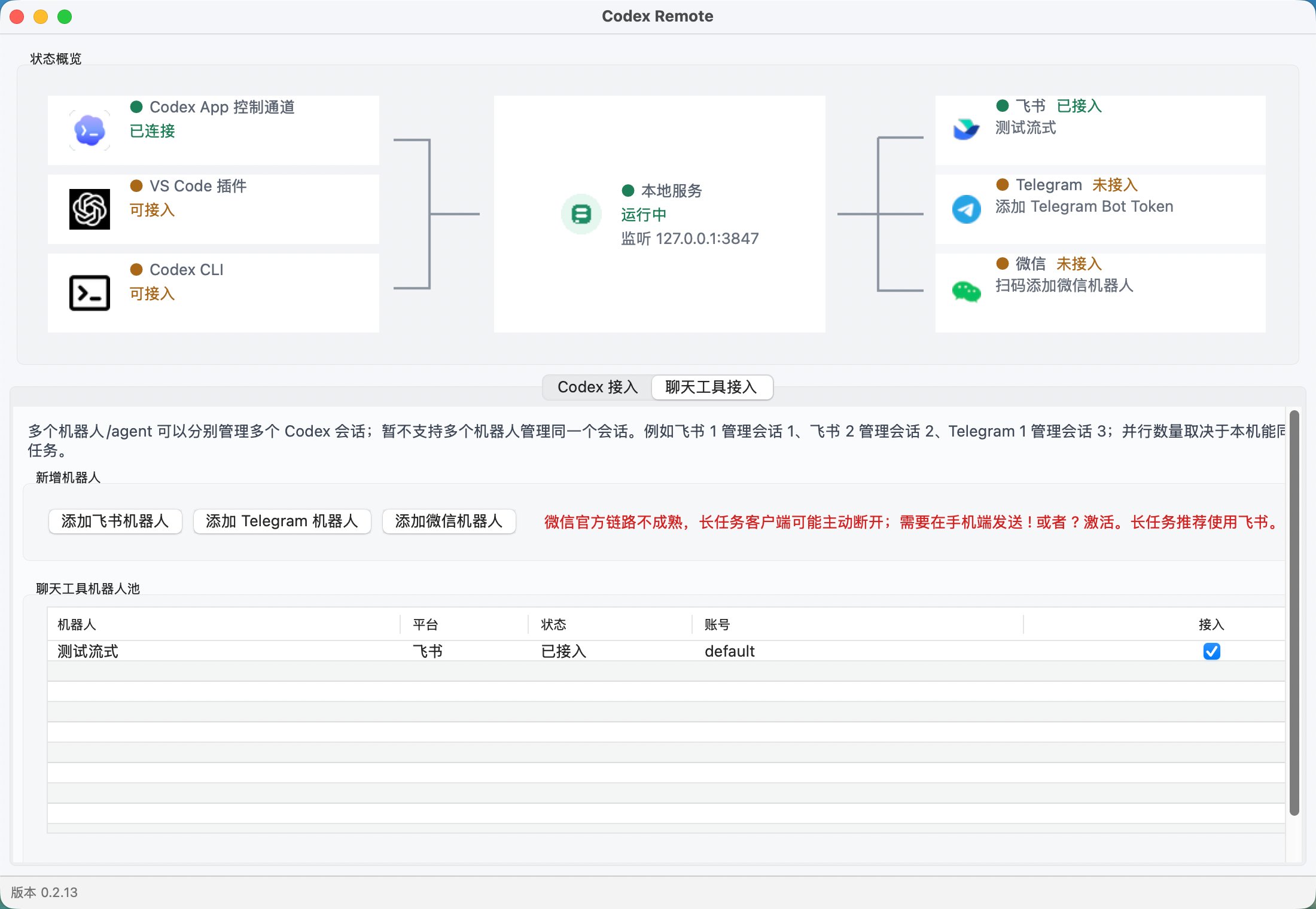
Task: Click the vertical scrollbar of the chat tools panel
Action: tap(1294, 612)
